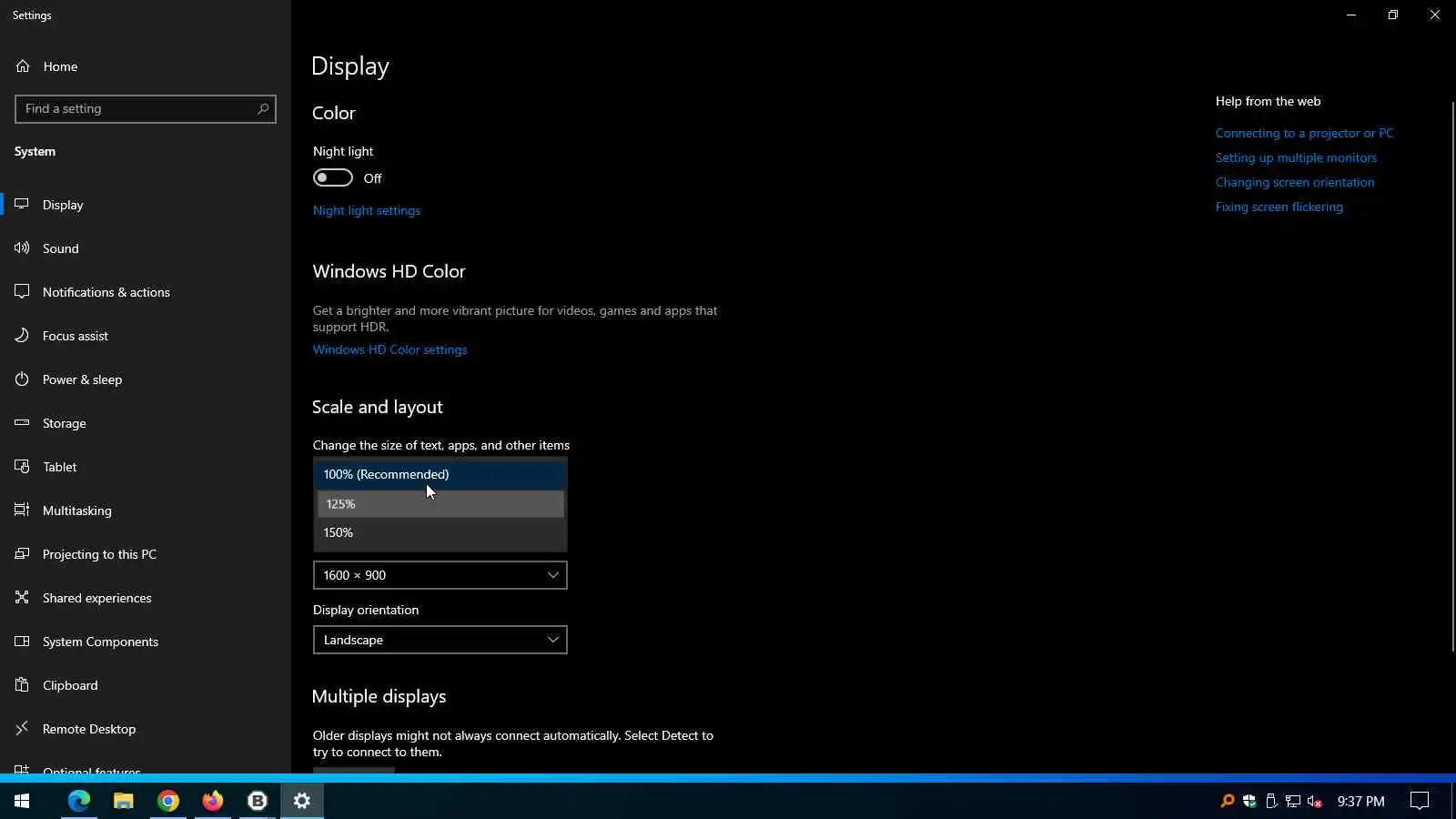
Task: Click the 9:37 PM taskbar clock
Action: pos(1360,801)
